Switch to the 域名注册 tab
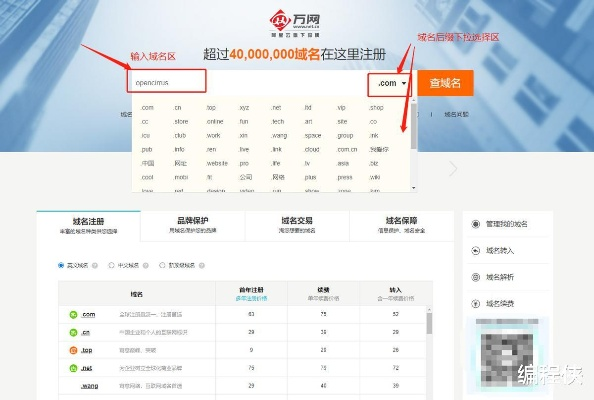Image resolution: width=594 pixels, height=400 pixels. click(x=88, y=225)
